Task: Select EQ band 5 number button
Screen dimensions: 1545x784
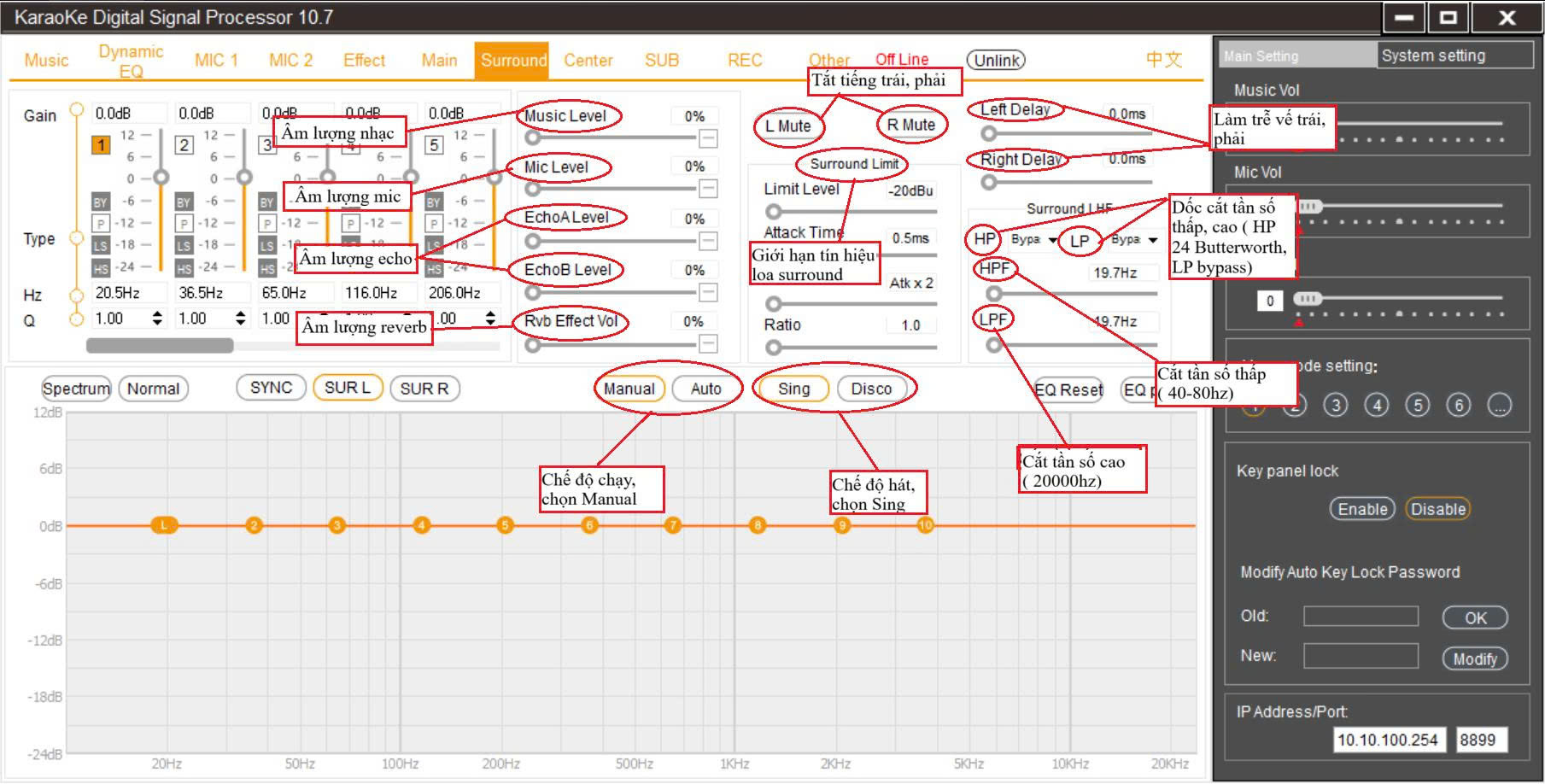Action: tap(434, 144)
